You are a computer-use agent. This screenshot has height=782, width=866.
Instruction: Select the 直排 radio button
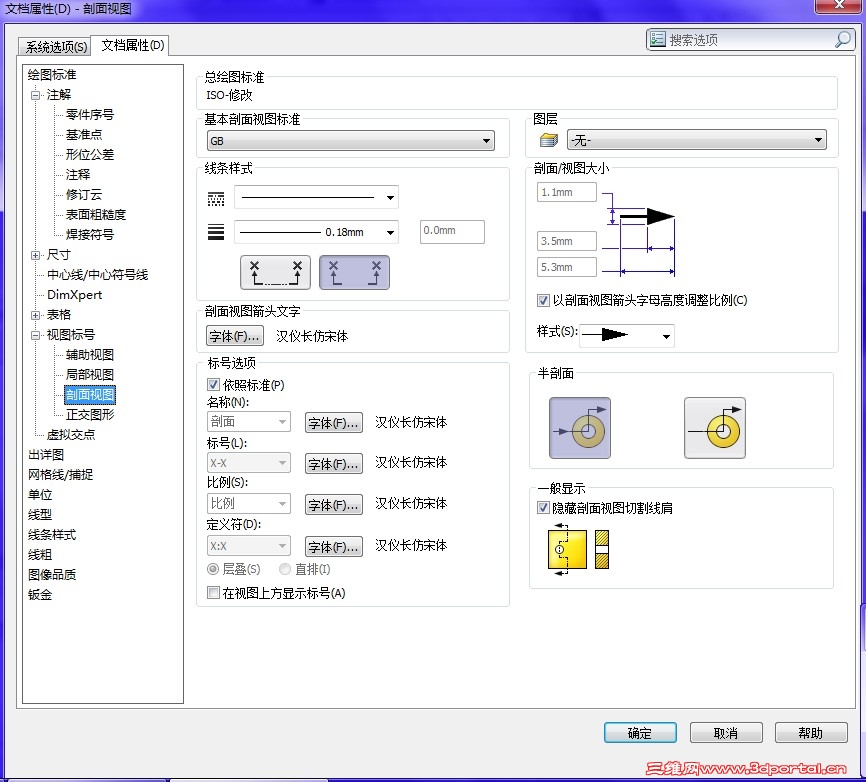[285, 569]
